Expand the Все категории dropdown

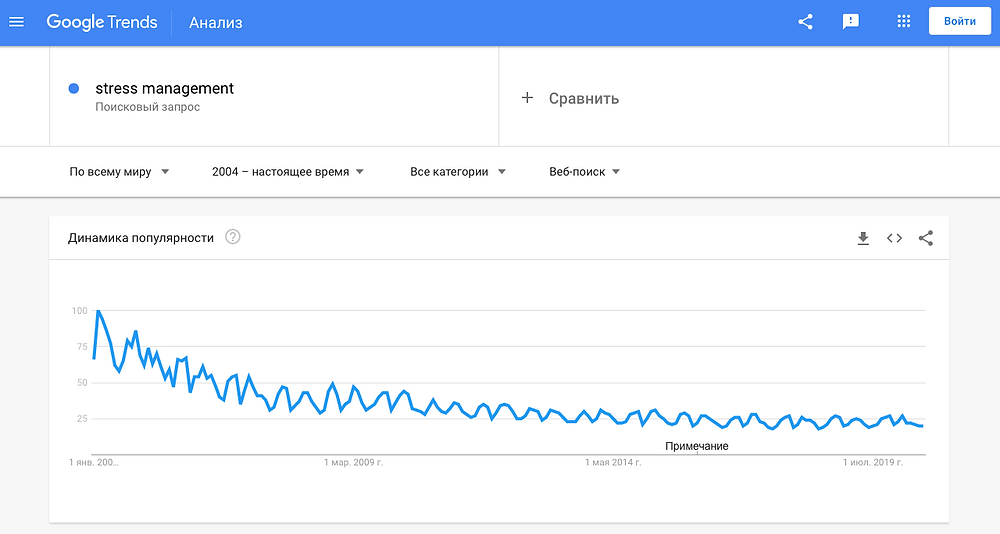pyautogui.click(x=457, y=172)
